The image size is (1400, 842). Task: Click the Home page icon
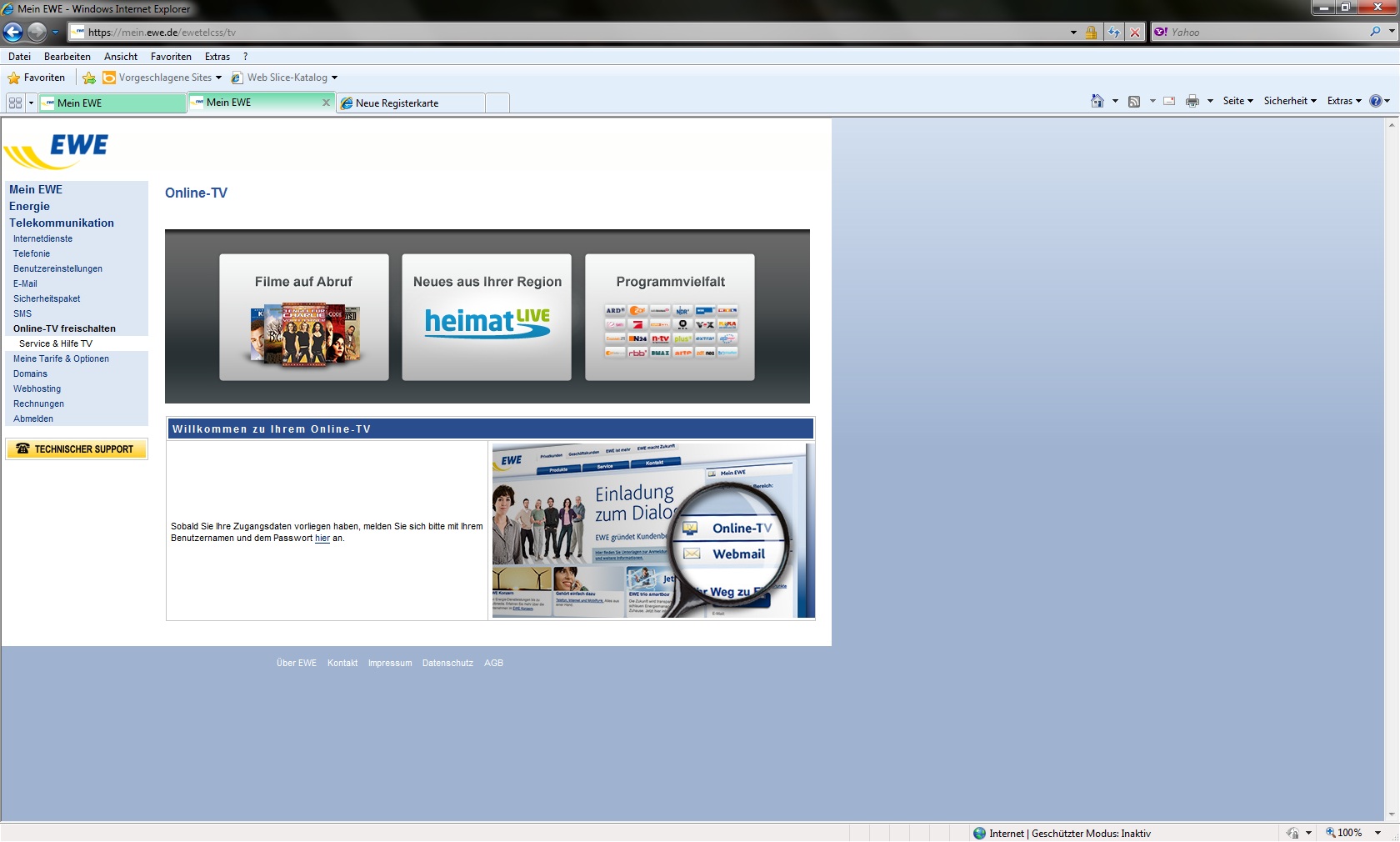pos(1097,101)
